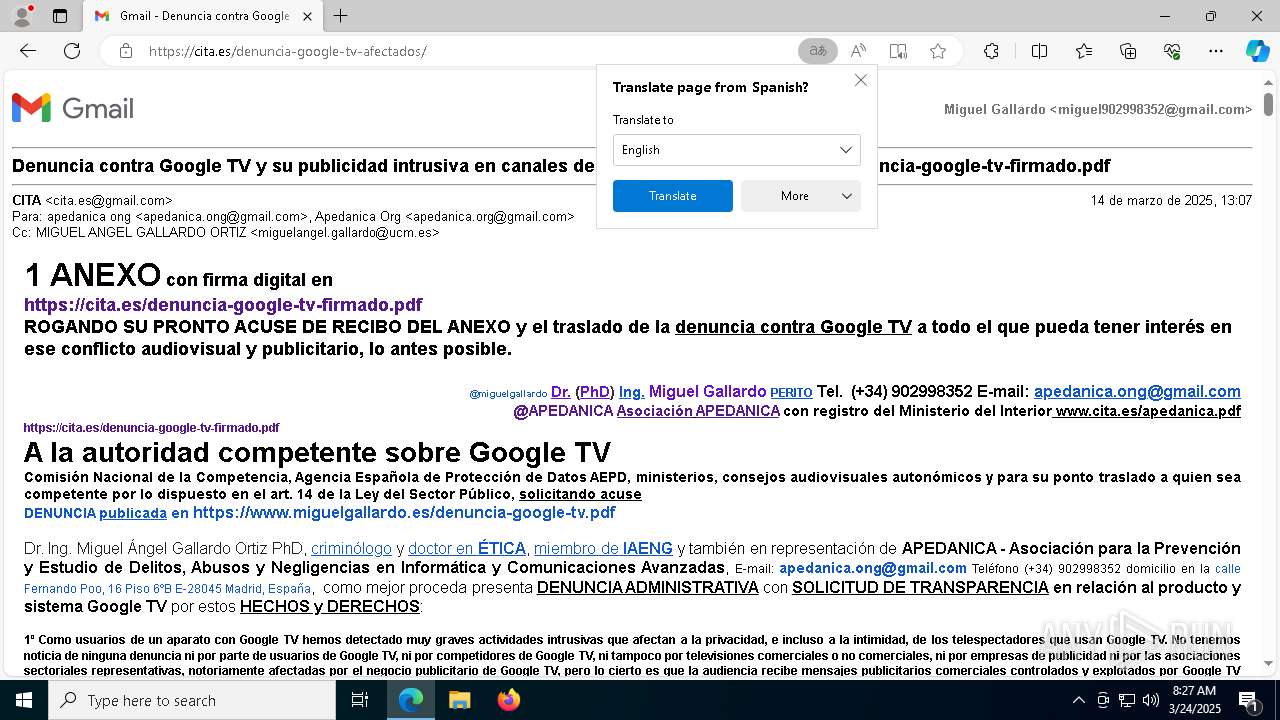This screenshot has height=720, width=1280.
Task: Go back to previous page
Action: [x=28, y=51]
